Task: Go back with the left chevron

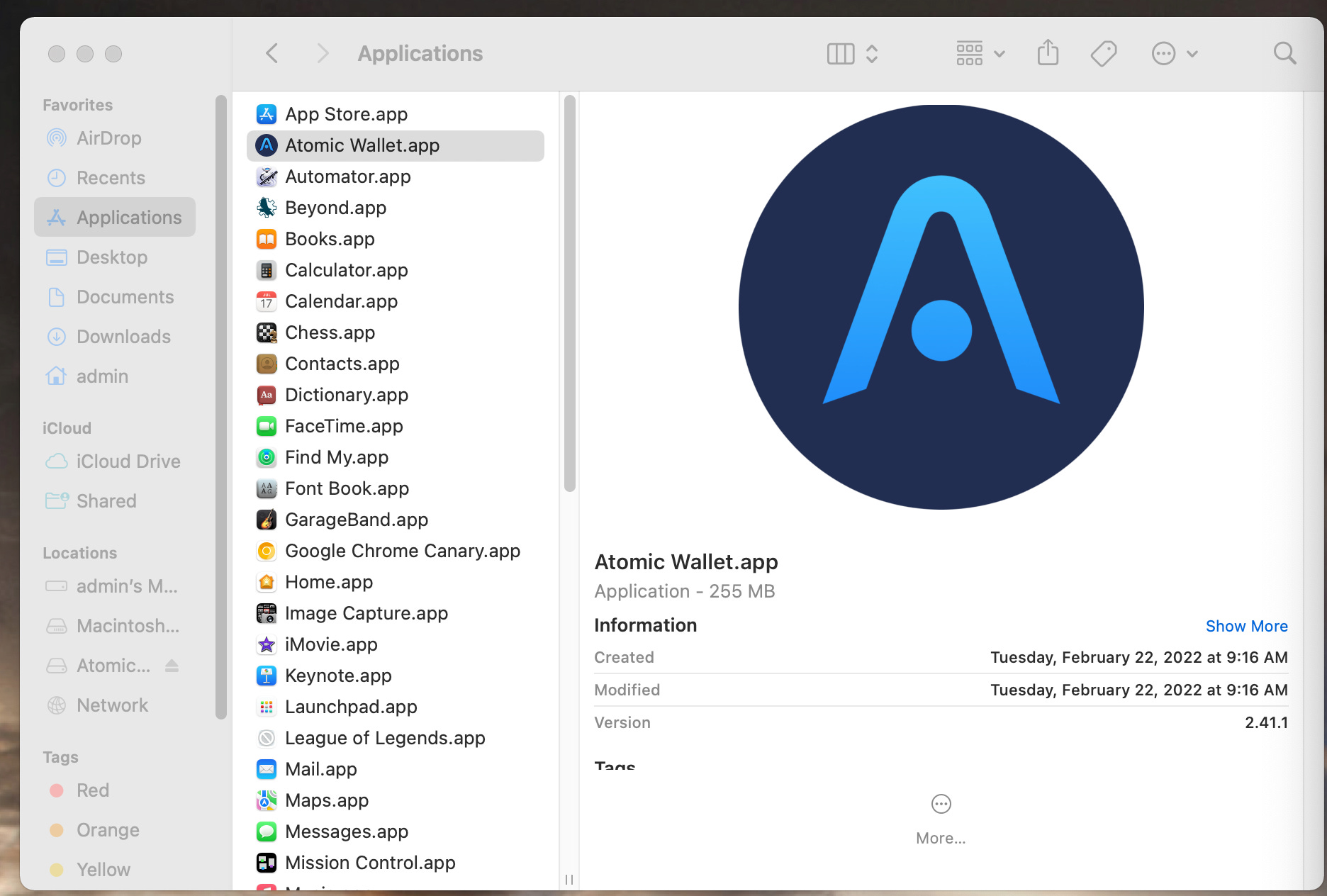Action: pos(271,53)
